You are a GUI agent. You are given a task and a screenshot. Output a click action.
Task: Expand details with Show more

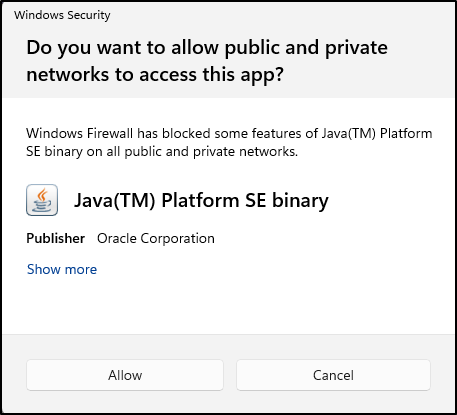pos(62,269)
